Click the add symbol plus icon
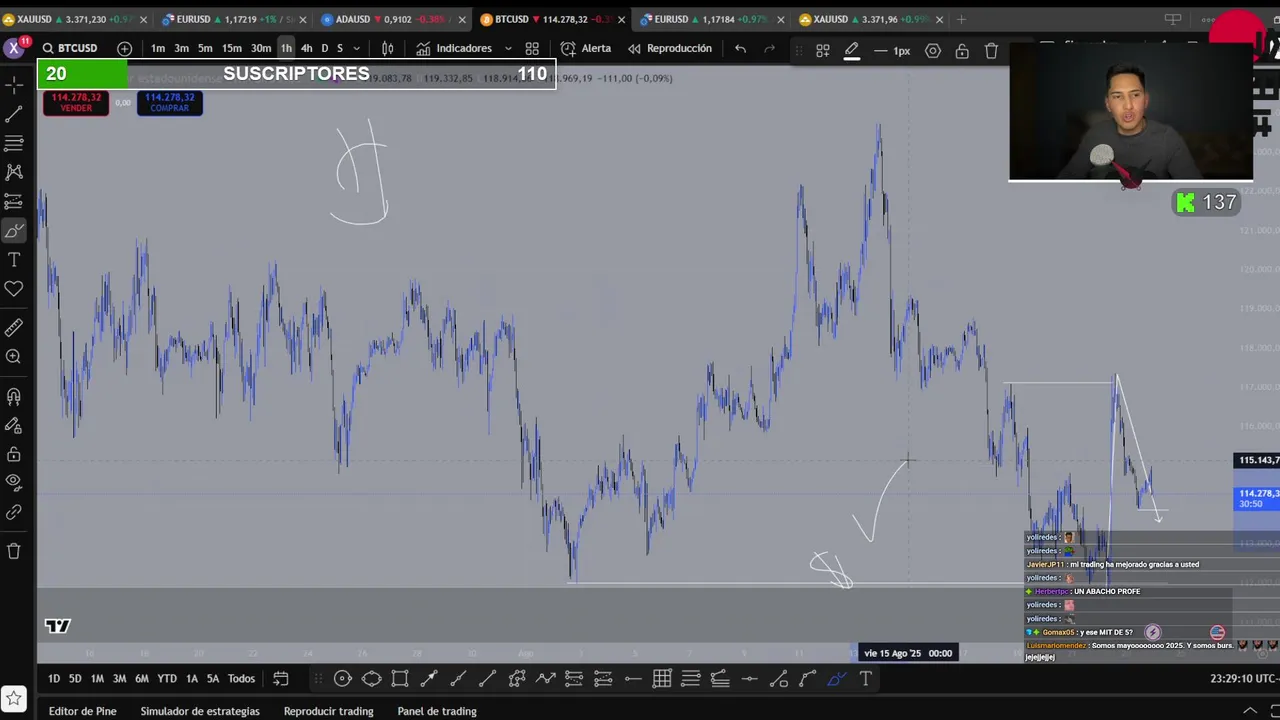 124,48
